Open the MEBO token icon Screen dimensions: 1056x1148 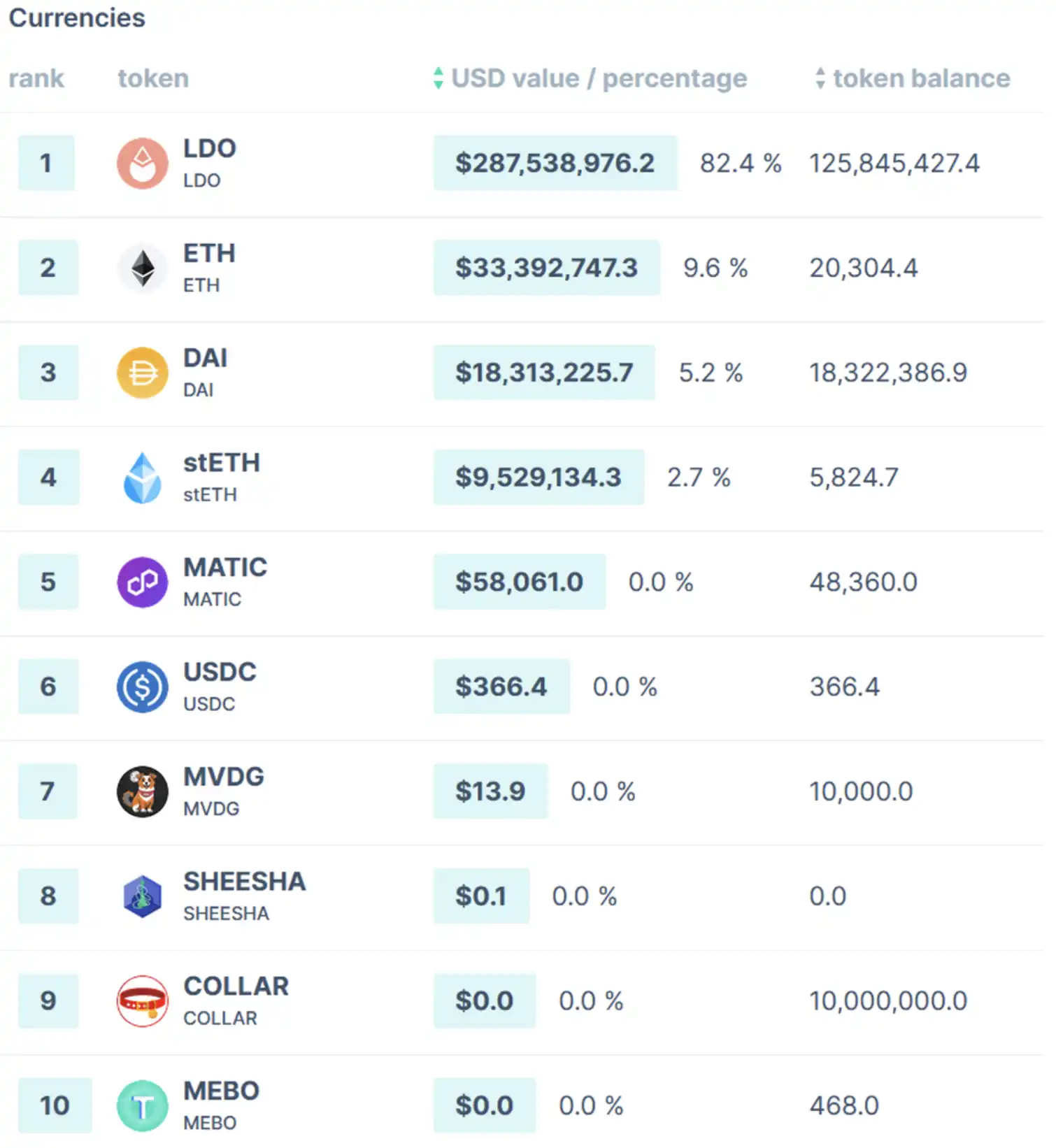click(142, 1106)
